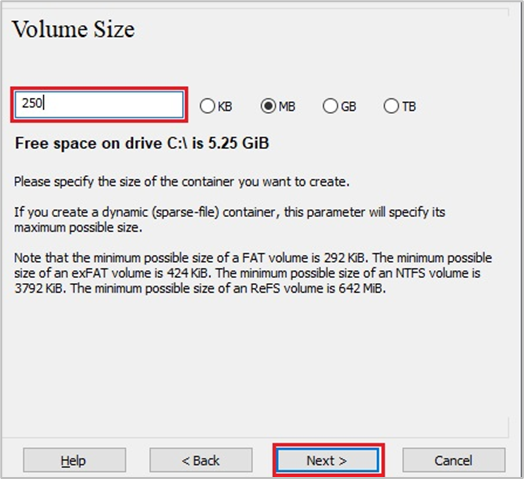Click the 'MB' label text

click(287, 107)
